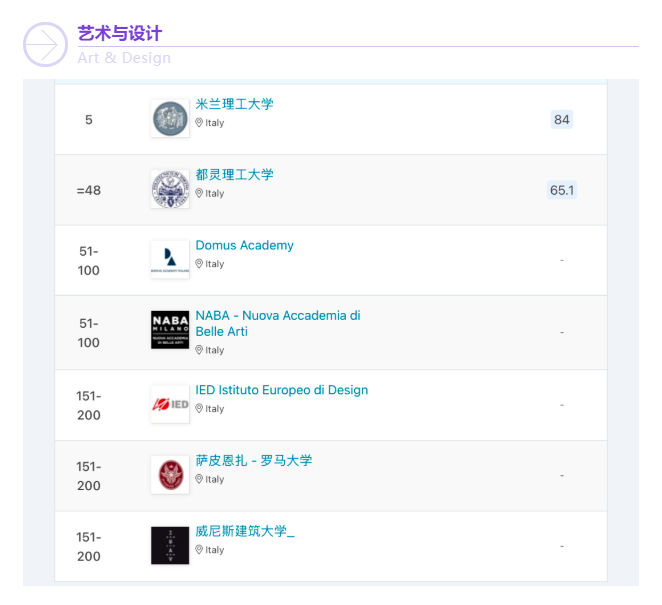The height and width of the screenshot is (605, 662).
Task: Click the circled arrow icon beside 艺术与设计
Action: point(45,44)
